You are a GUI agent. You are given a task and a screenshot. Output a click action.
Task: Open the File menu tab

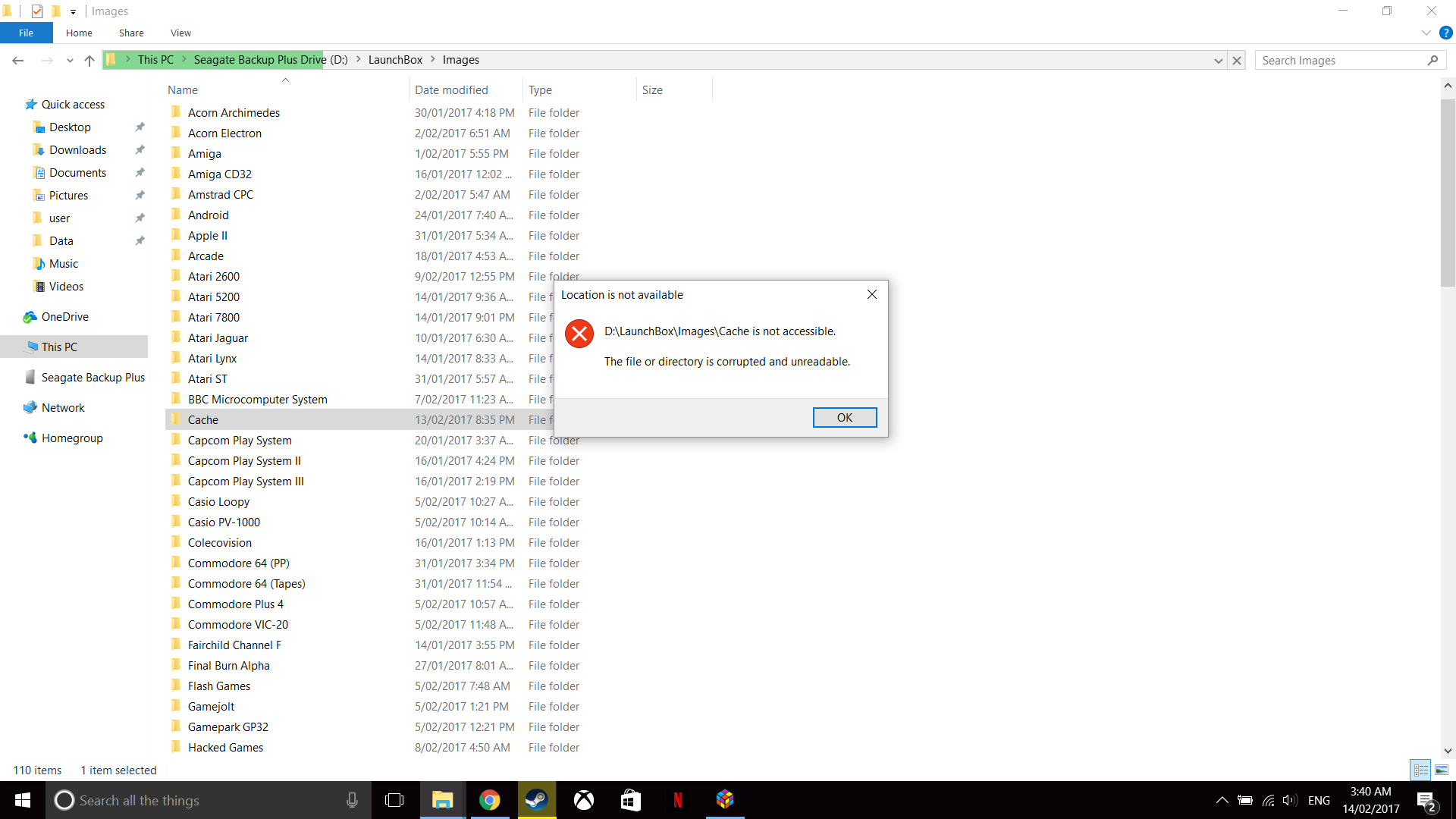[x=26, y=33]
